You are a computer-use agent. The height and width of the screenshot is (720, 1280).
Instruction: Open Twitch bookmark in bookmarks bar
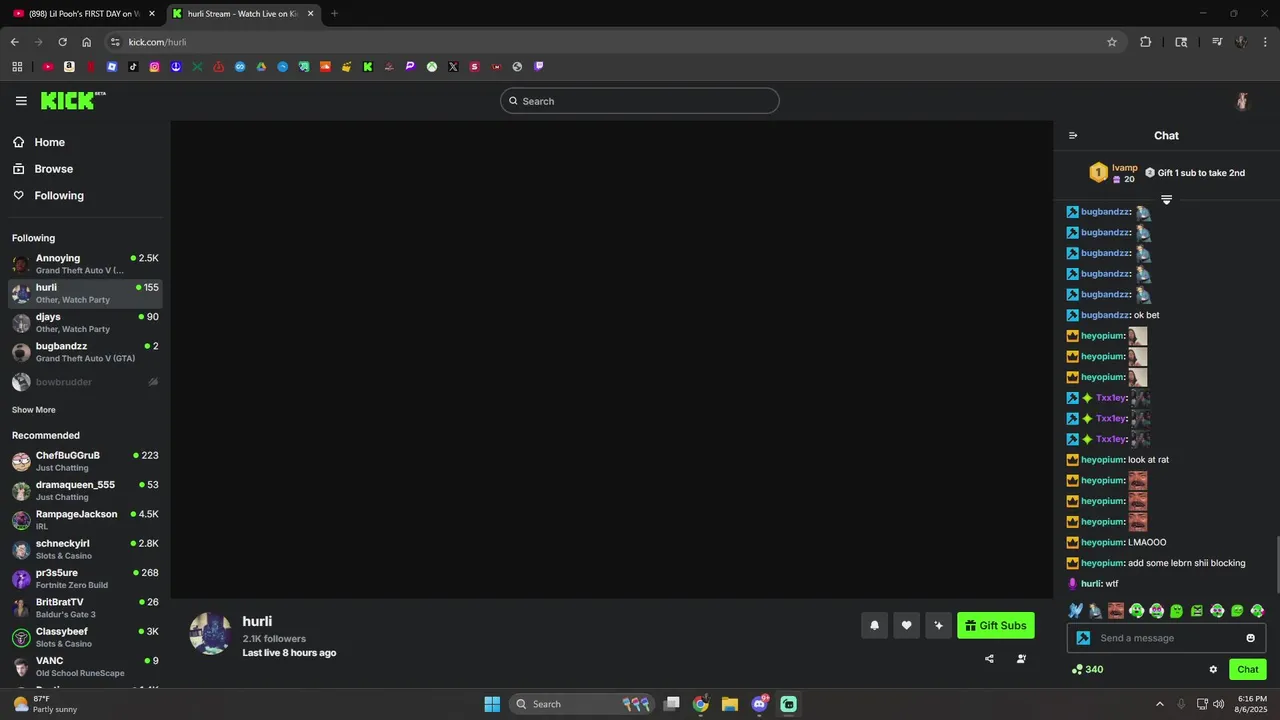539,67
